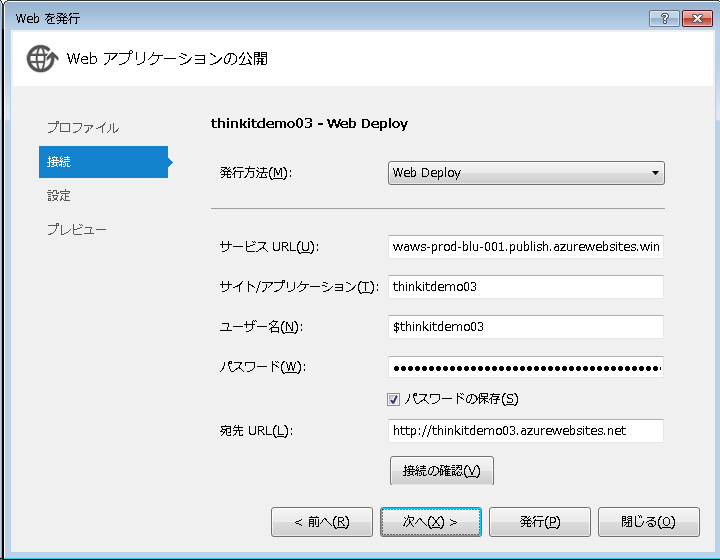Viewport: 720px width, 560px height.
Task: Toggle the パスワードの保存 checkbox
Action: coord(393,399)
